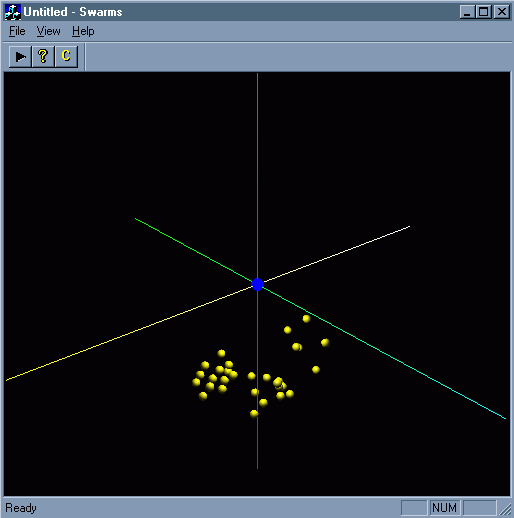The height and width of the screenshot is (518, 514).
Task: Click the red vertical axis line below swarm
Action: pyautogui.click(x=257, y=443)
